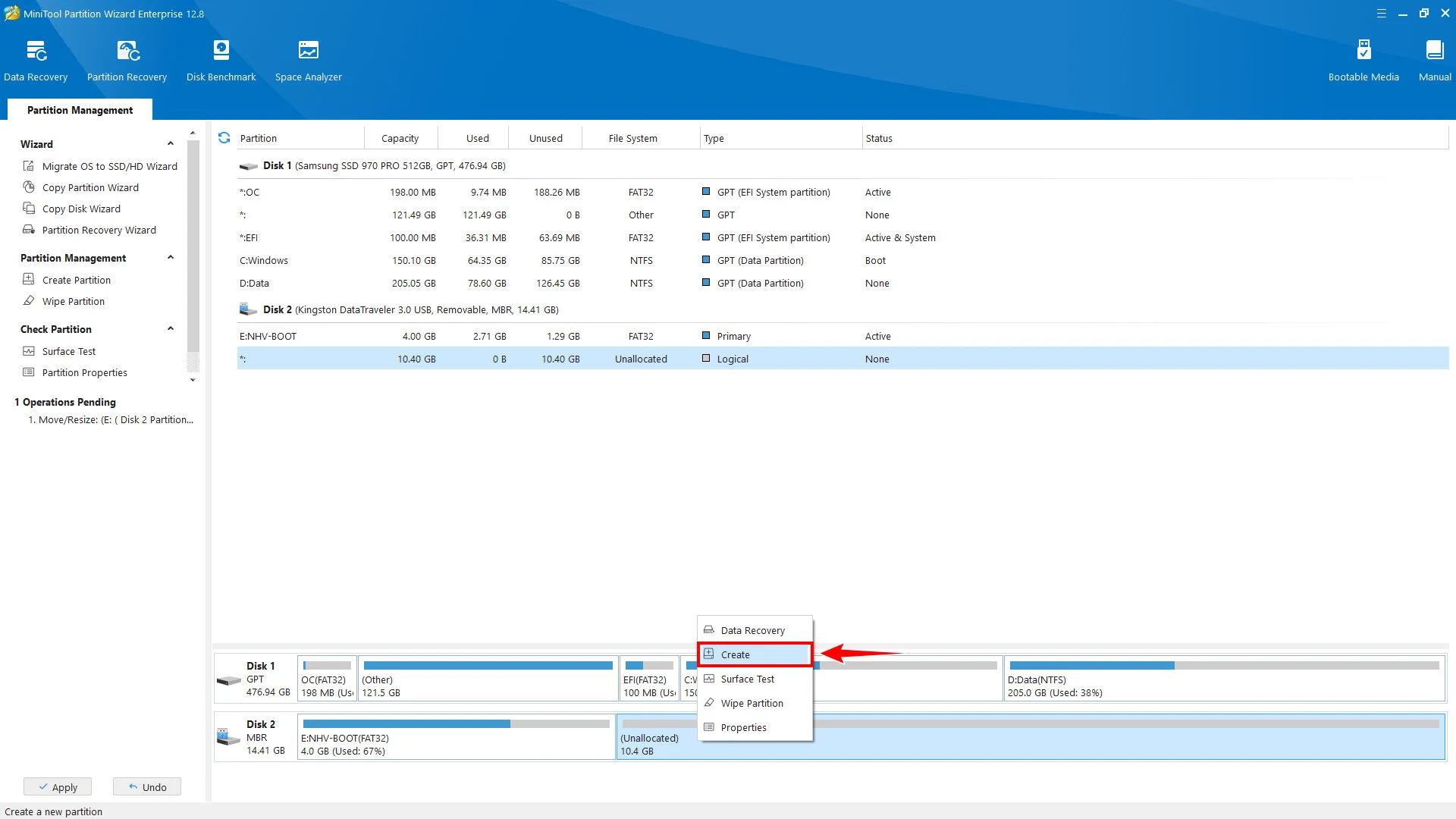Click the Undo button
This screenshot has height=819, width=1456.
click(147, 787)
